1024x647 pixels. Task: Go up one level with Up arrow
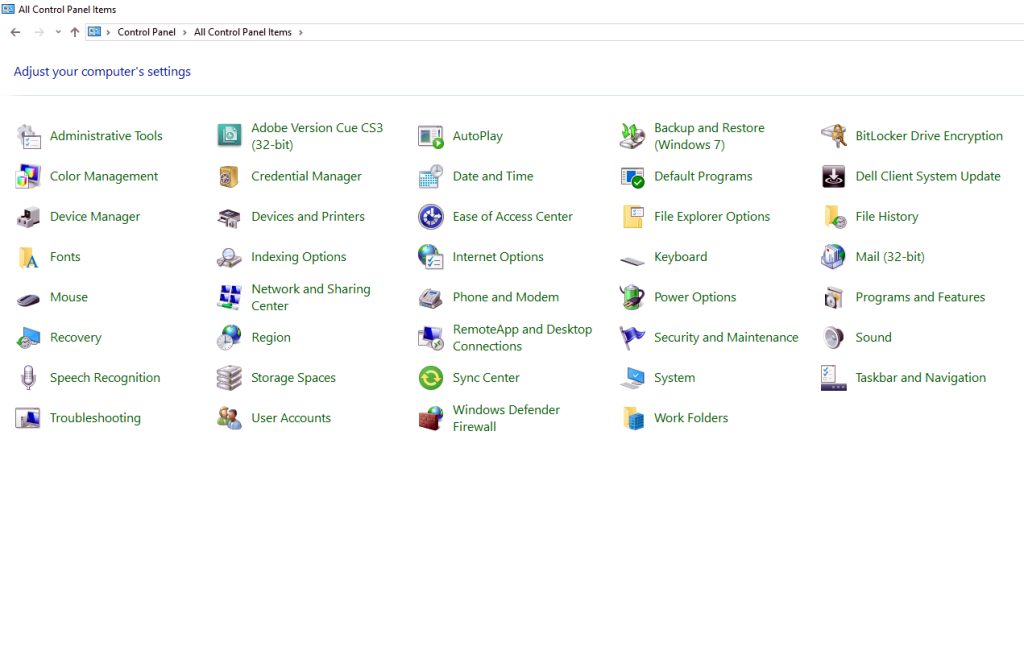[74, 32]
